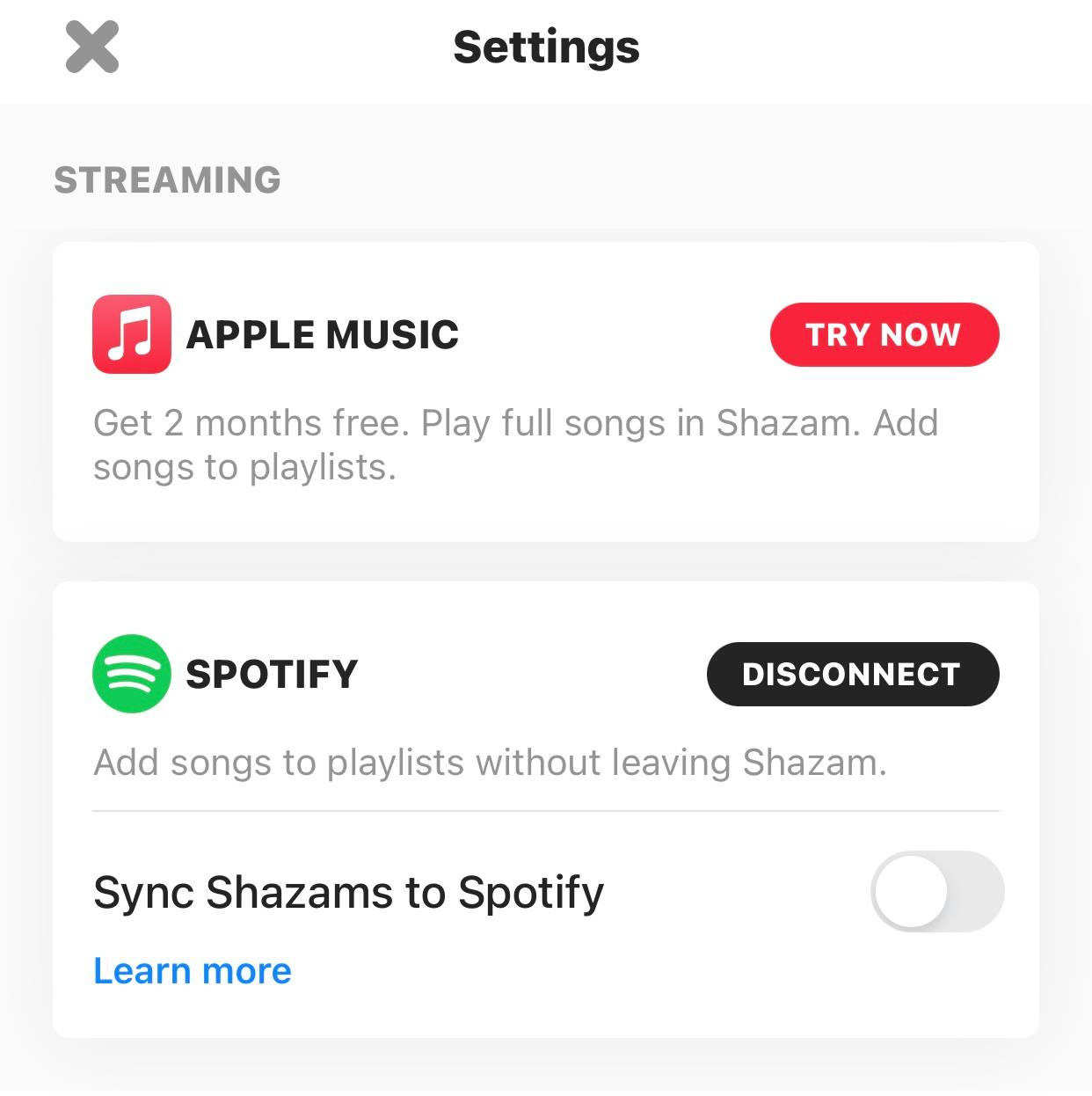Screen dimensions: 1092x1096
Task: Tap the green Spotify logo icon
Action: pos(132,674)
